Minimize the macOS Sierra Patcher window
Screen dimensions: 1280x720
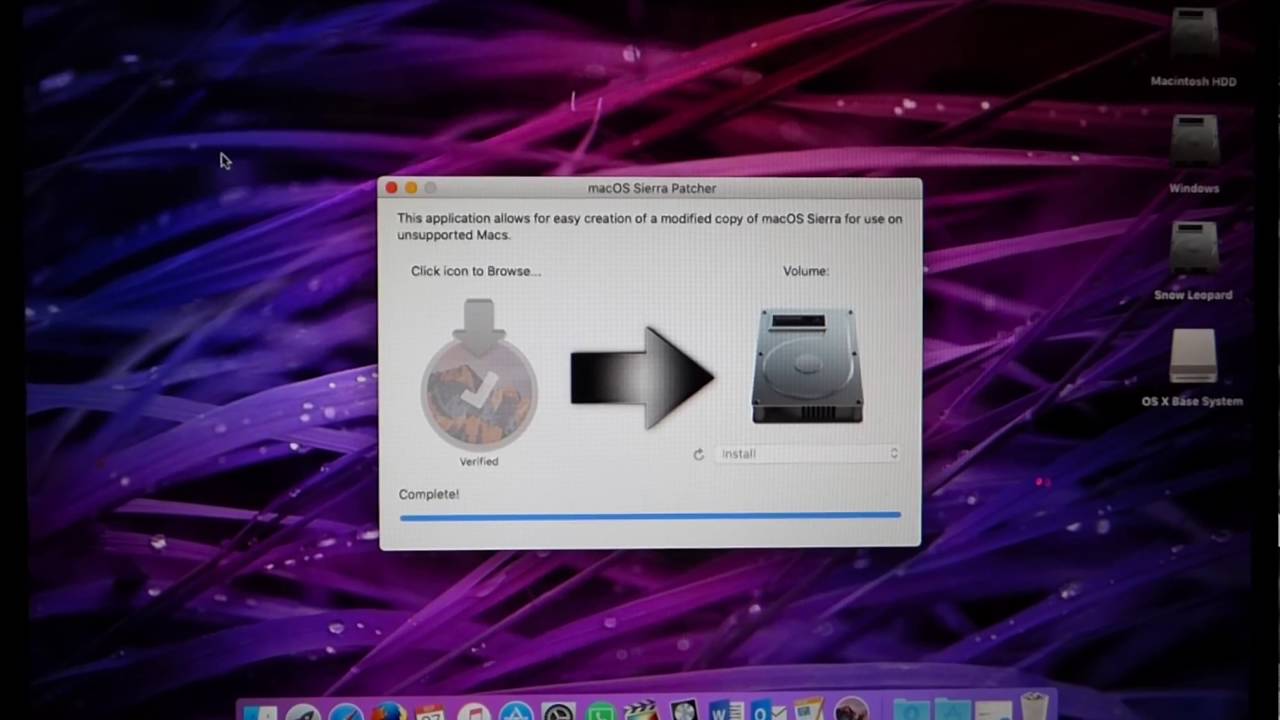(x=411, y=188)
